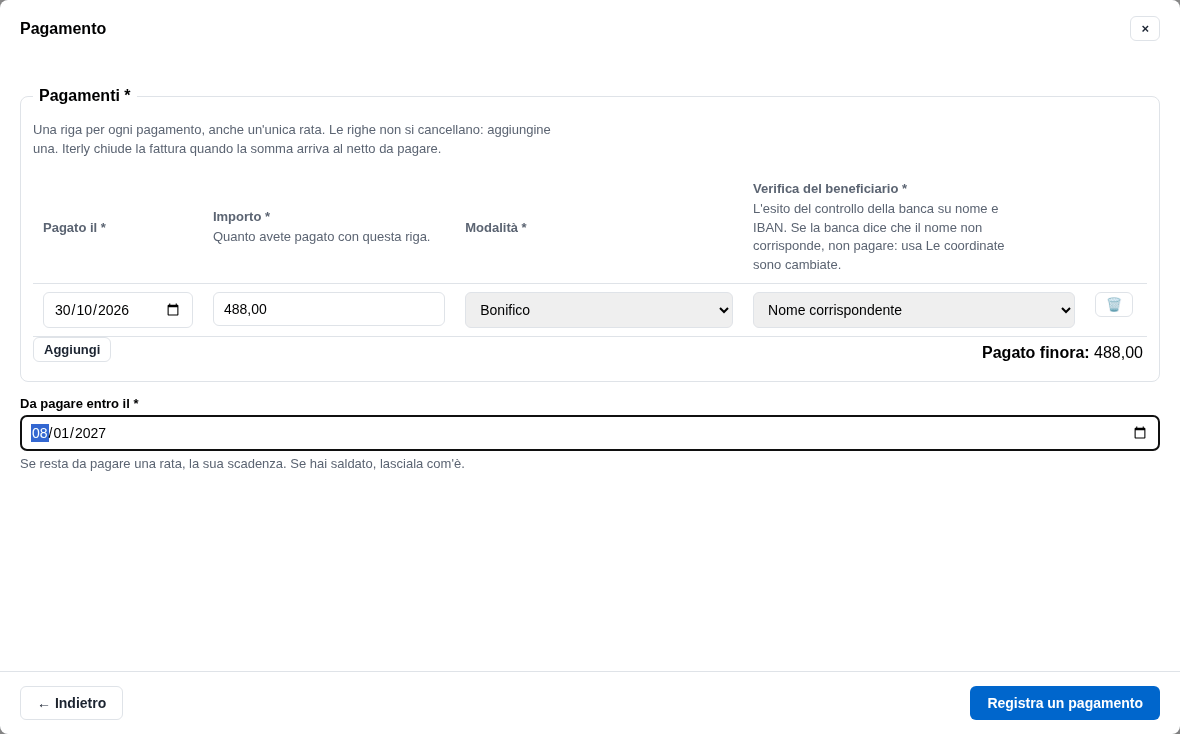
Task: Open calendar picker in Pagato il field
Action: tap(173, 310)
